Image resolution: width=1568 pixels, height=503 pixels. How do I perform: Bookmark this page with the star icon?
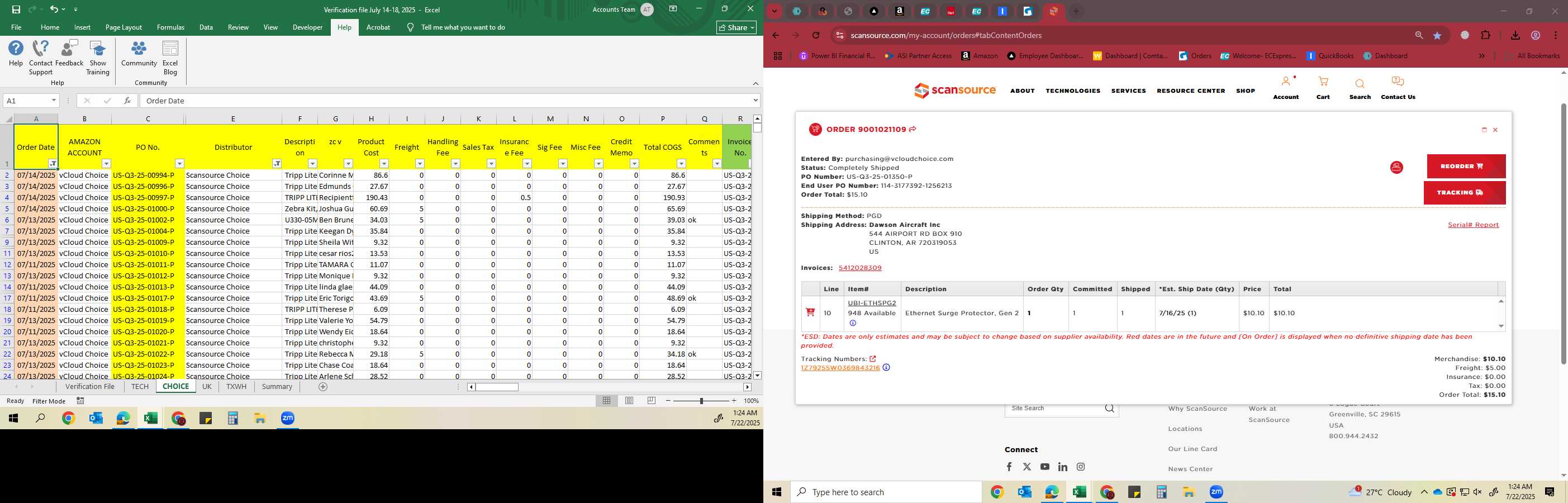(x=1437, y=35)
